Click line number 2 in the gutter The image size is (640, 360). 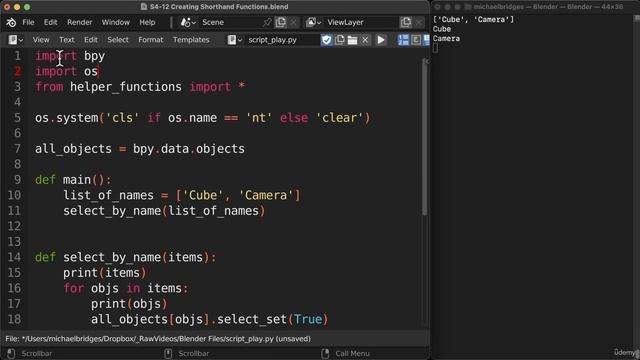tap(18, 71)
